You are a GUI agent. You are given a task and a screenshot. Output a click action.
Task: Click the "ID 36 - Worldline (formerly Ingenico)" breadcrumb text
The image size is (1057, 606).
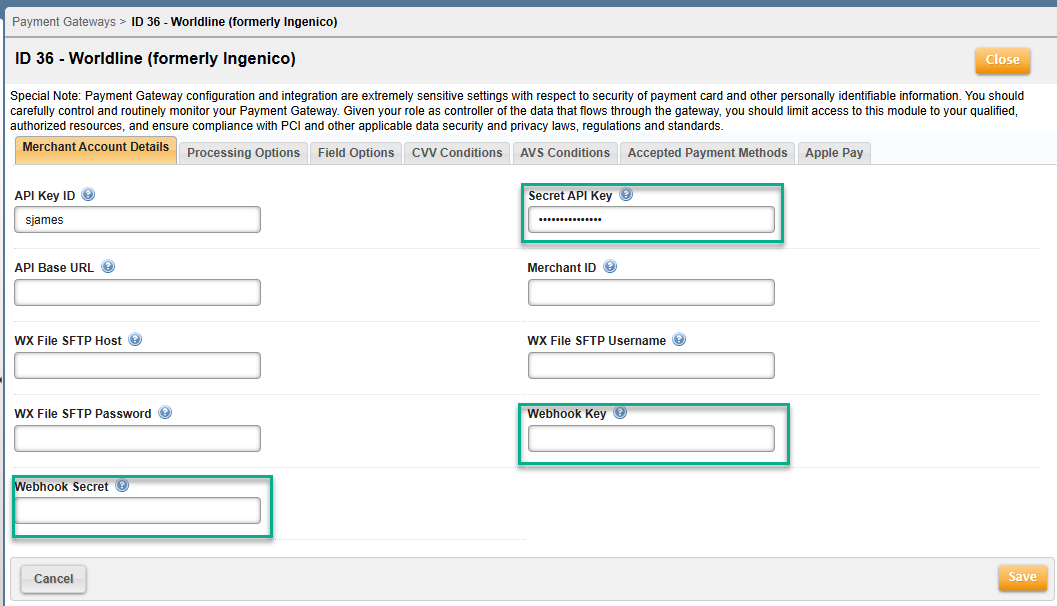click(x=235, y=22)
